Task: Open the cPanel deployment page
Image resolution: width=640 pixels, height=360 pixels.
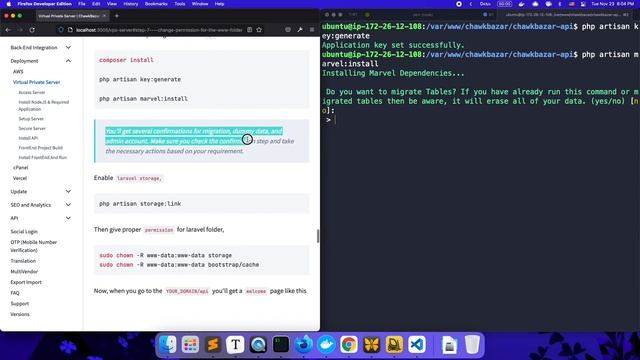Action: coord(20,167)
